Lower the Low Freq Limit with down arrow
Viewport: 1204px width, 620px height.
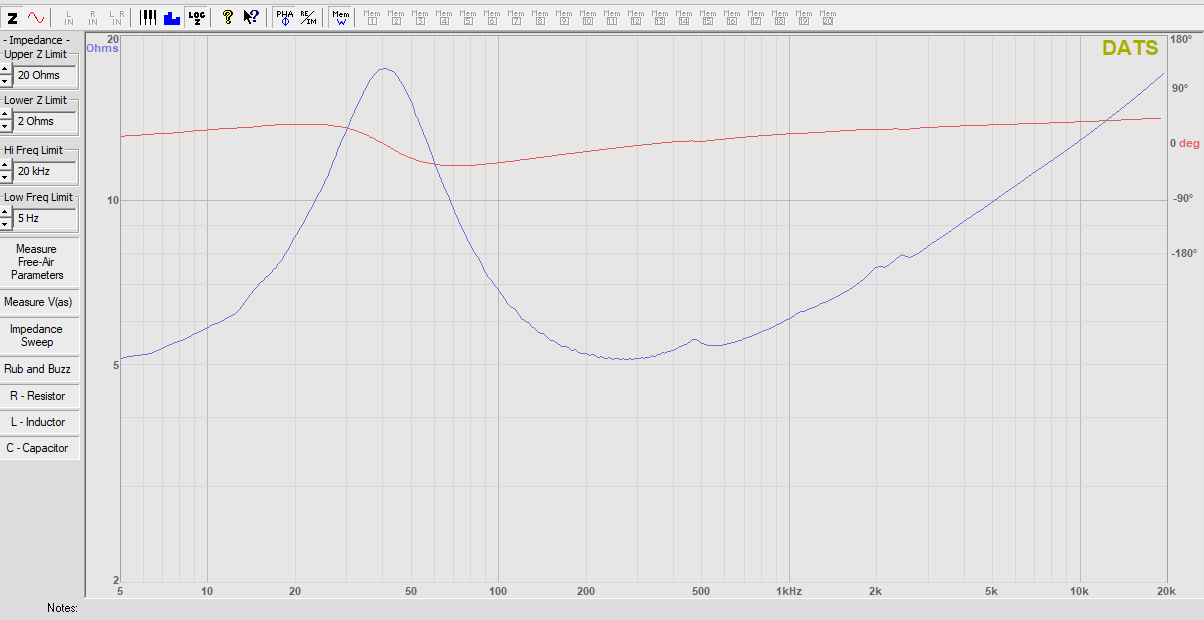5,223
